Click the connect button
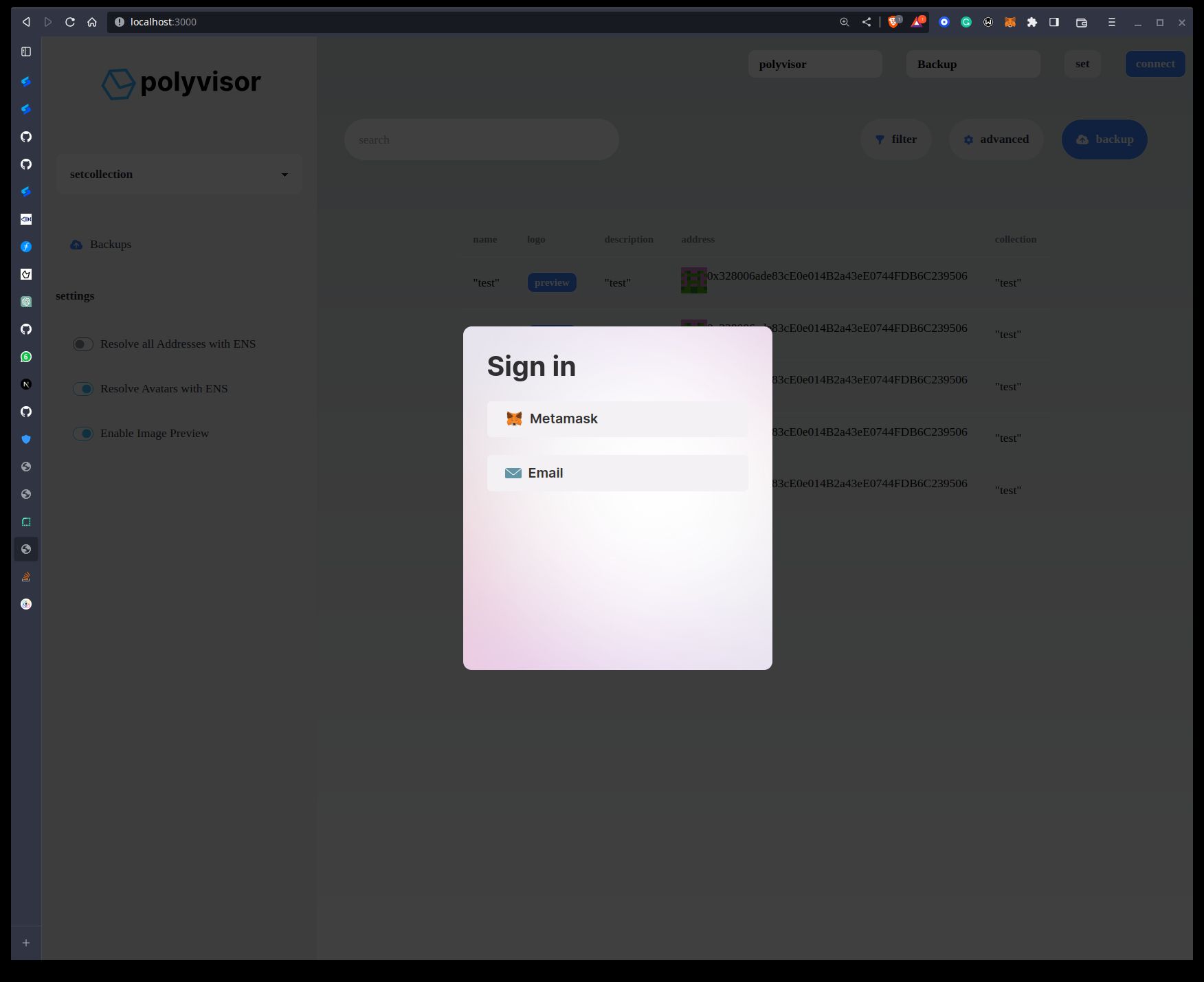This screenshot has height=982, width=1204. pyautogui.click(x=1155, y=64)
